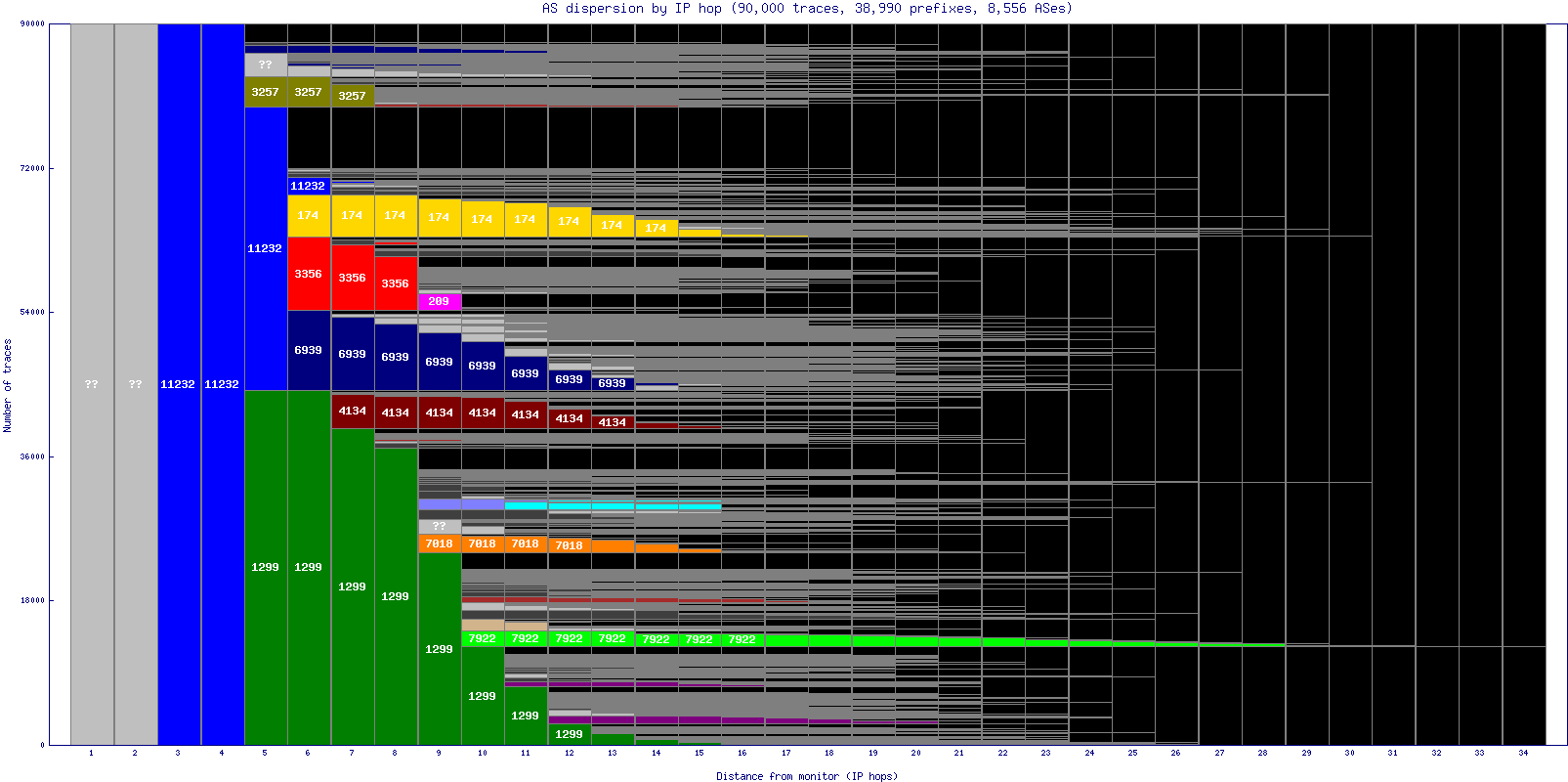Image resolution: width=1568 pixels, height=782 pixels.
Task: Click the 'Number of traces' vertical axis label
Action: tap(8, 385)
